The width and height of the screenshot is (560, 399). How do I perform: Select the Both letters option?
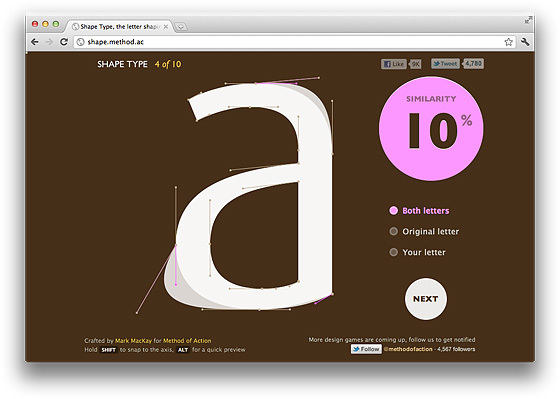click(419, 211)
